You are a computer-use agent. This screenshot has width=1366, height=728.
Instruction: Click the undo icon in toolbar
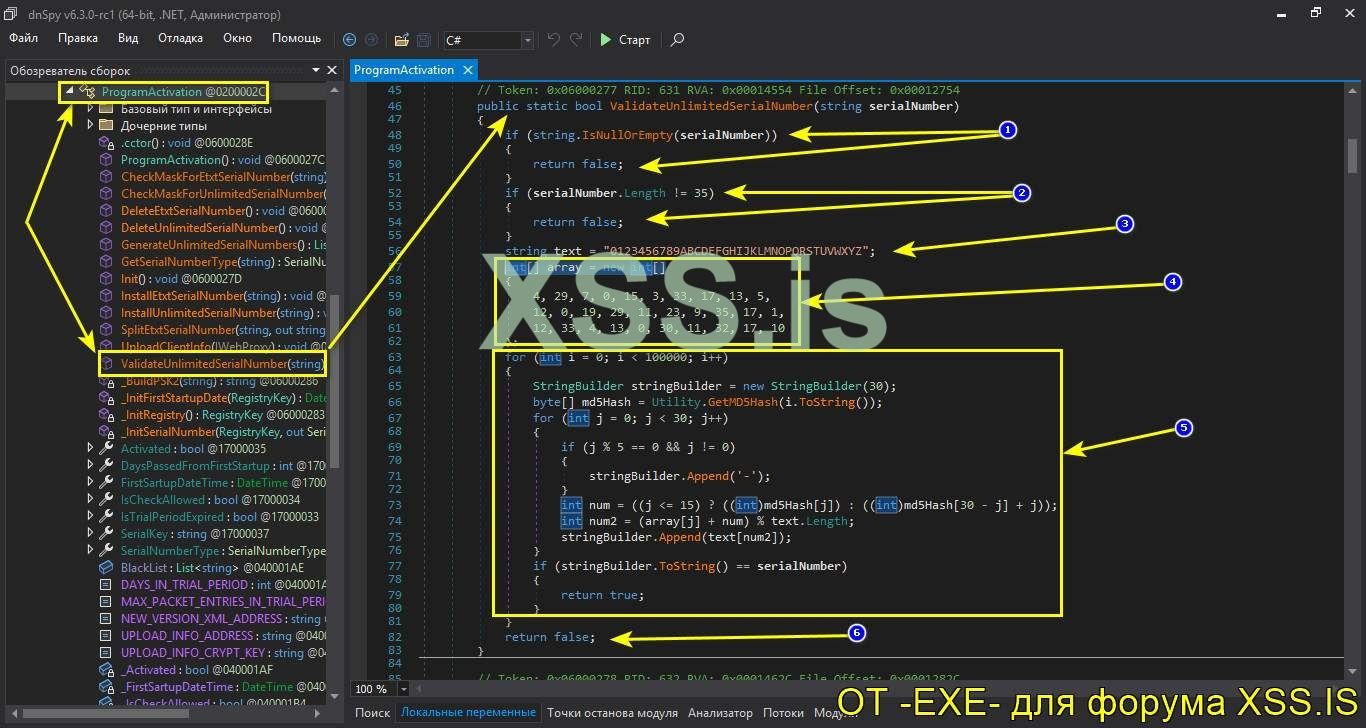553,40
